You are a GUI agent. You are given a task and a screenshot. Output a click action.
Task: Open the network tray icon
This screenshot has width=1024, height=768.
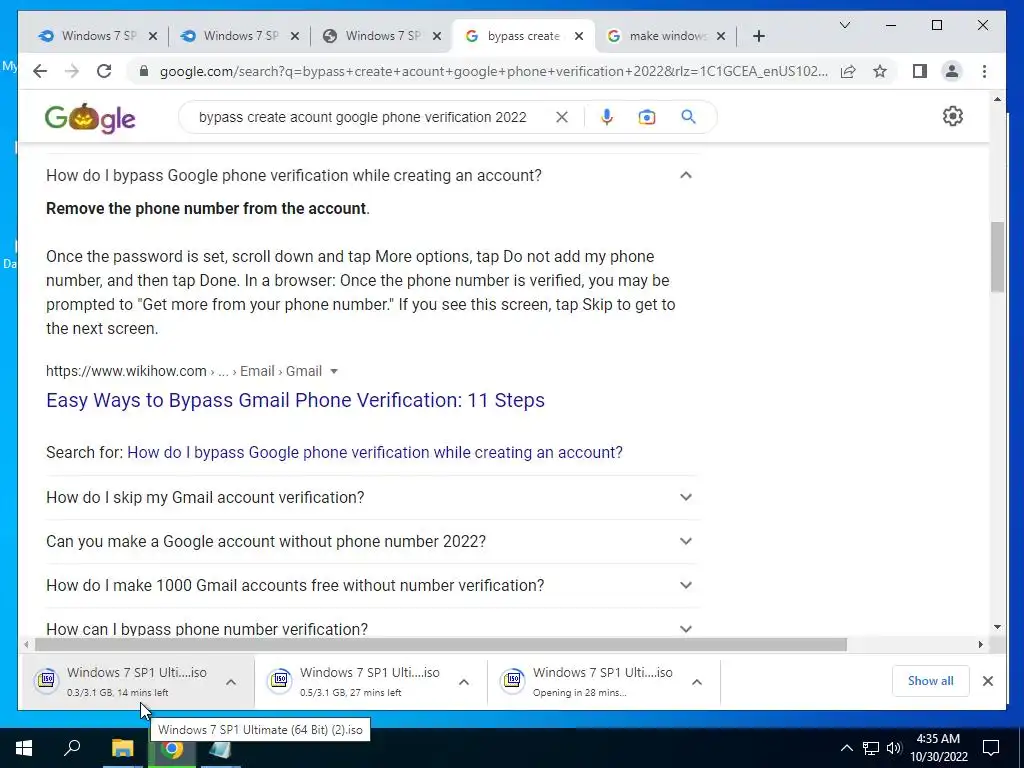pyautogui.click(x=871, y=748)
